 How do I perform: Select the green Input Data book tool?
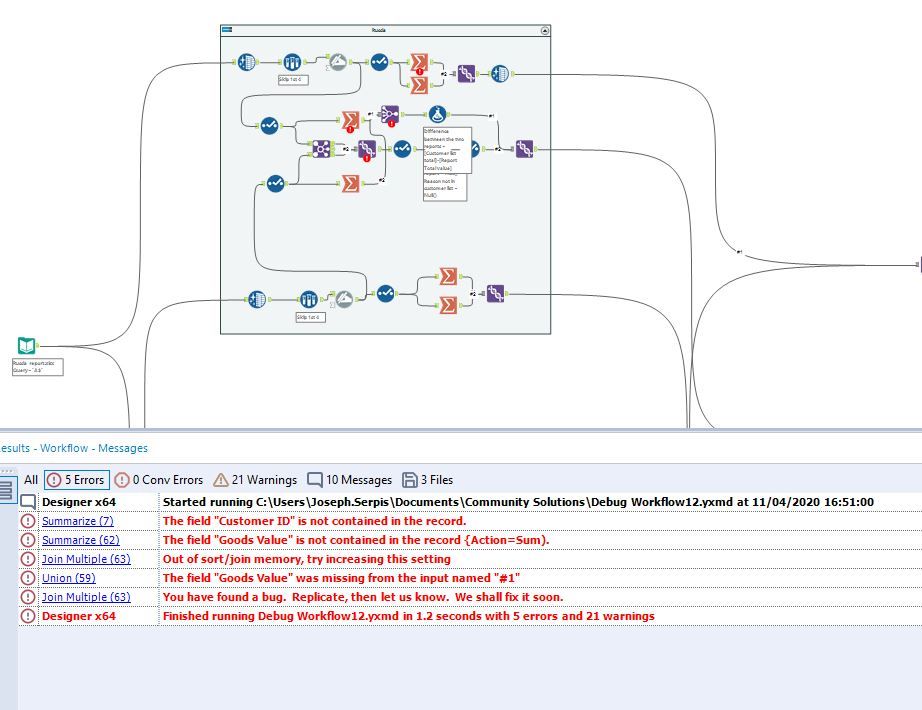(x=26, y=346)
